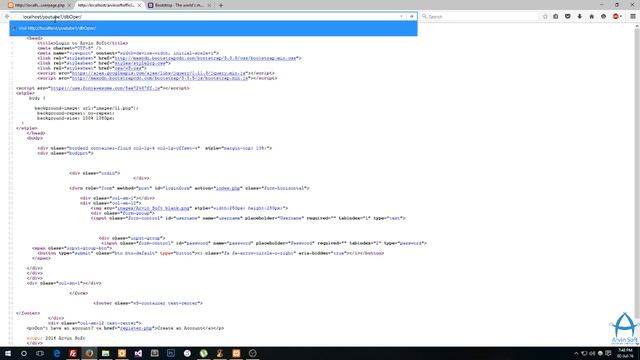Bookmark this page with the star icon
The width and height of the screenshot is (640, 360).
pos(545,17)
